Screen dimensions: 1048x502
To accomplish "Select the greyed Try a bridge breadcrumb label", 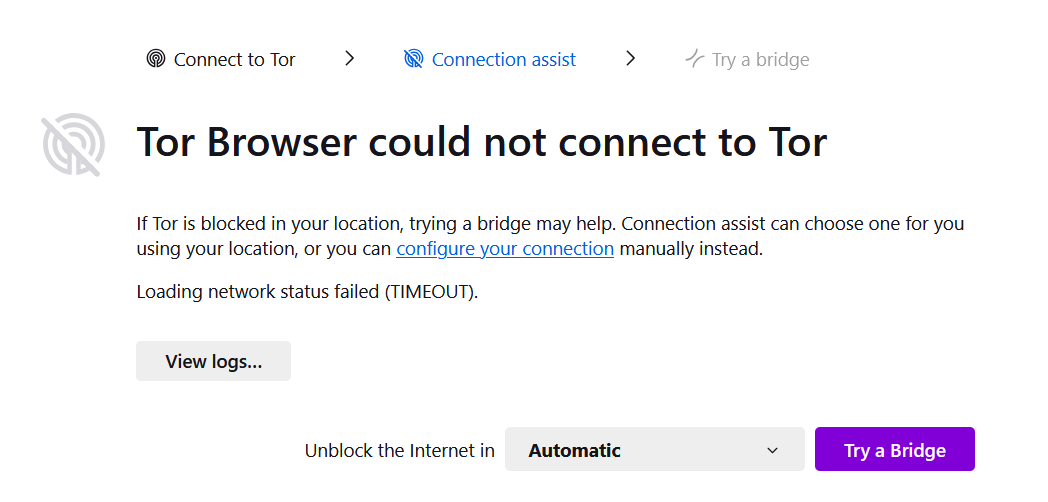I will pos(760,60).
